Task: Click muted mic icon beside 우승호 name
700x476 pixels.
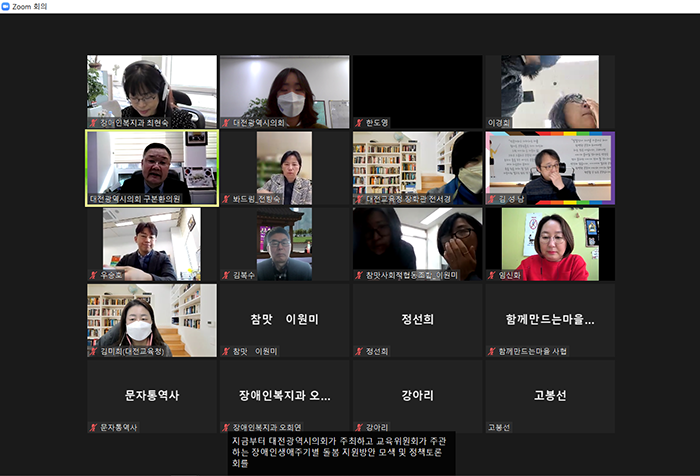Action: point(93,275)
